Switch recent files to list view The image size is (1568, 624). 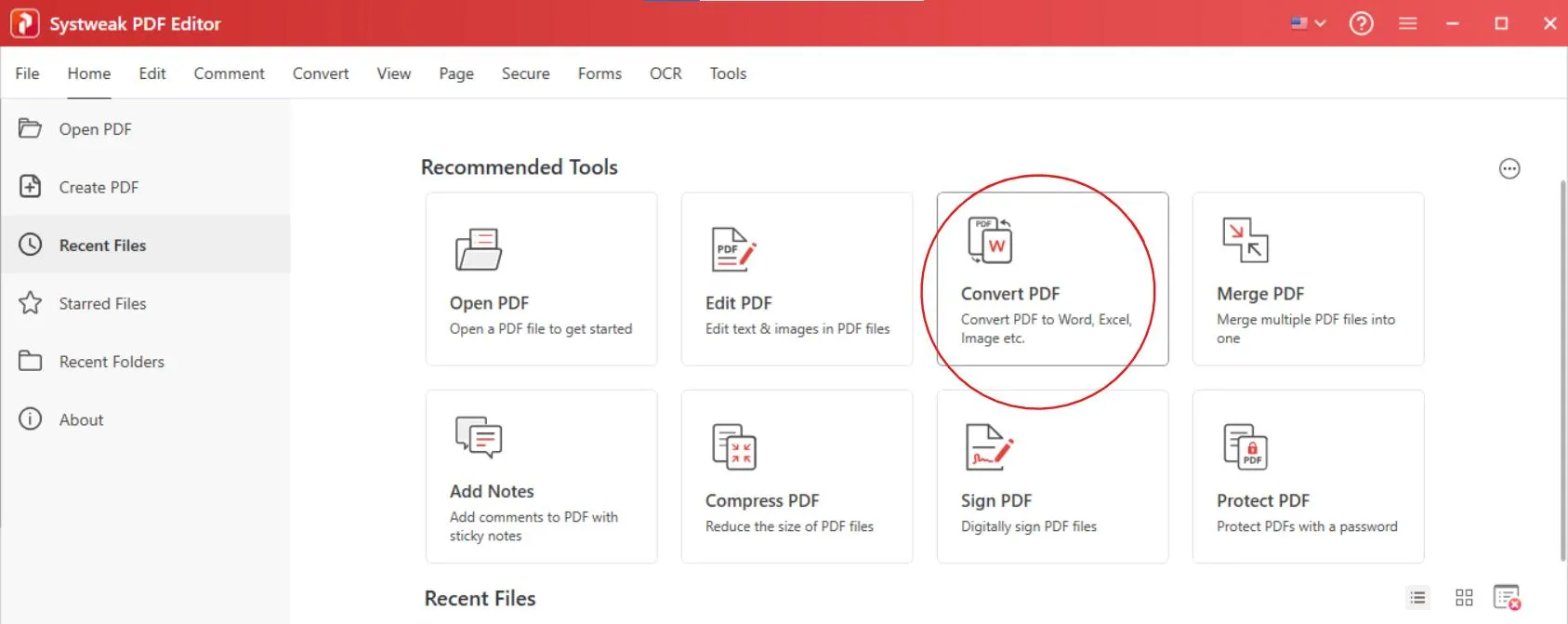coord(1416,598)
